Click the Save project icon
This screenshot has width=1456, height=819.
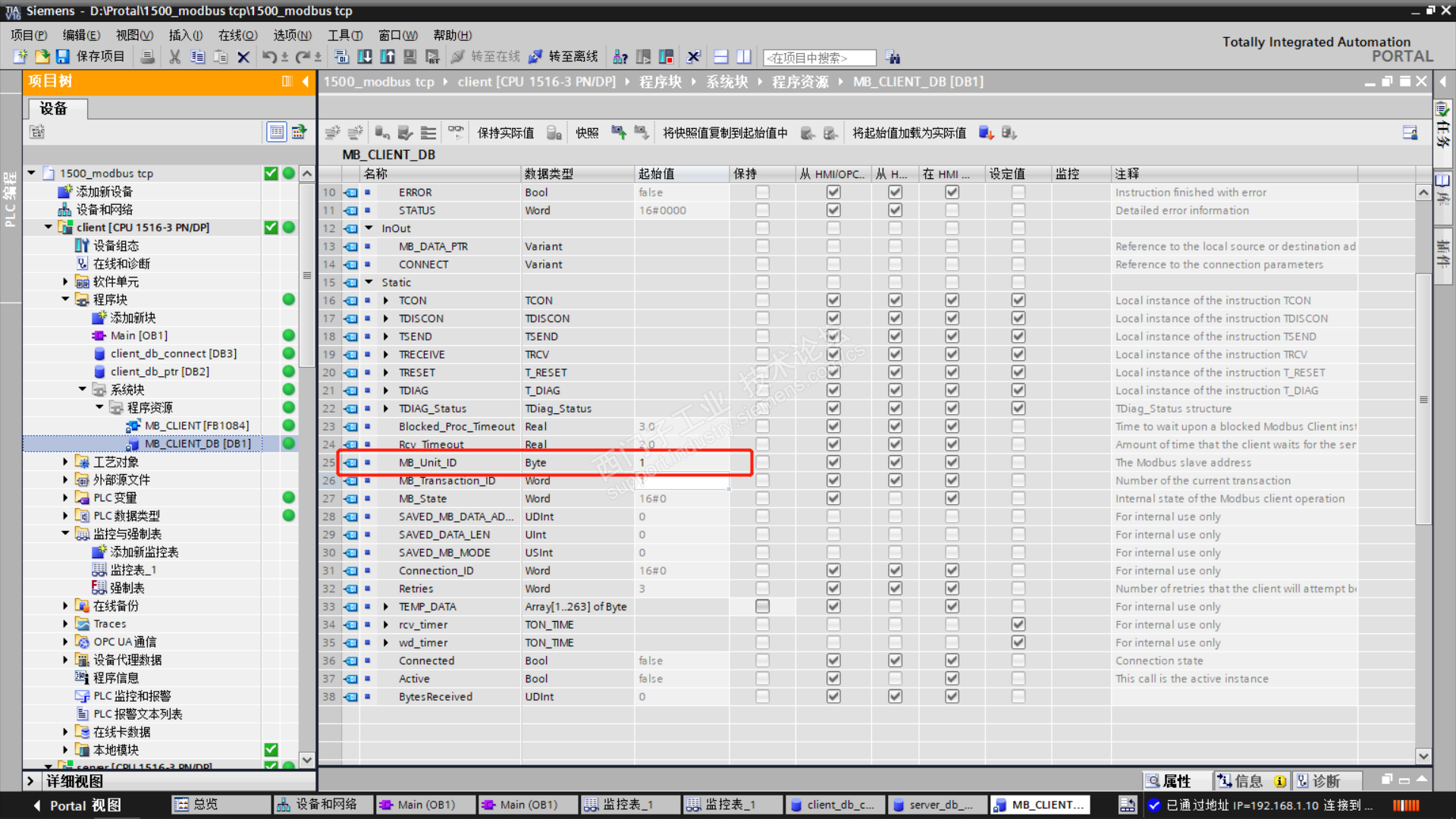point(63,57)
